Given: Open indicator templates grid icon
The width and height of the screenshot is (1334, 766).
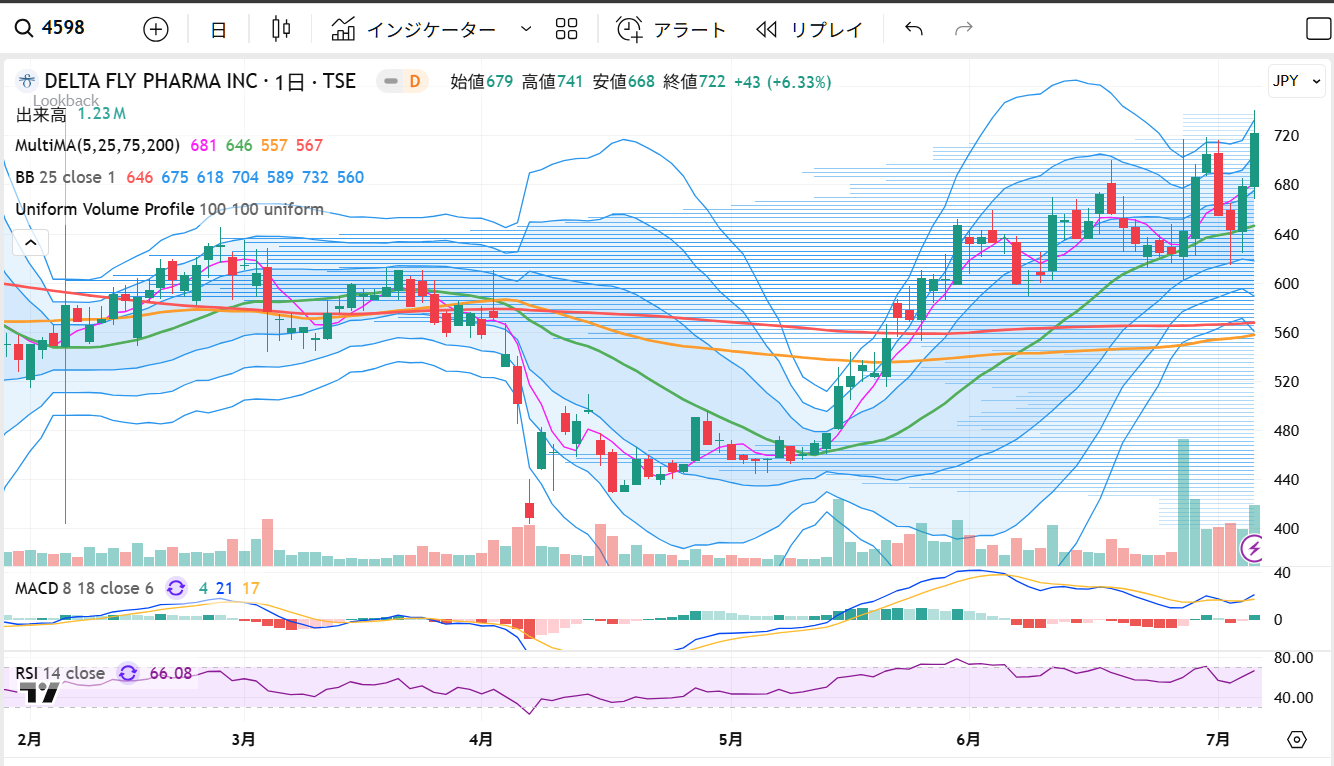Looking at the screenshot, I should click(567, 29).
